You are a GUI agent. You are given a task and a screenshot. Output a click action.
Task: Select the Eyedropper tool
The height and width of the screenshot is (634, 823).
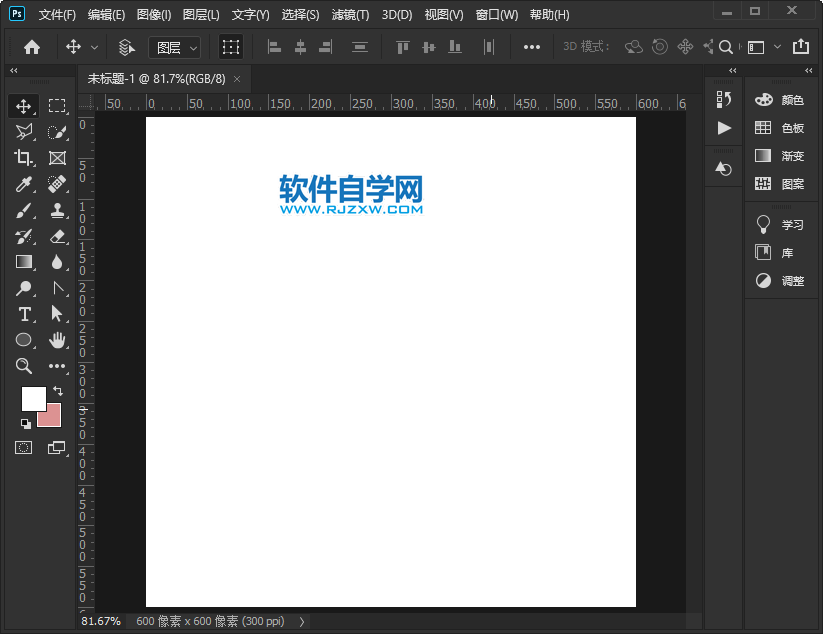[x=24, y=183]
